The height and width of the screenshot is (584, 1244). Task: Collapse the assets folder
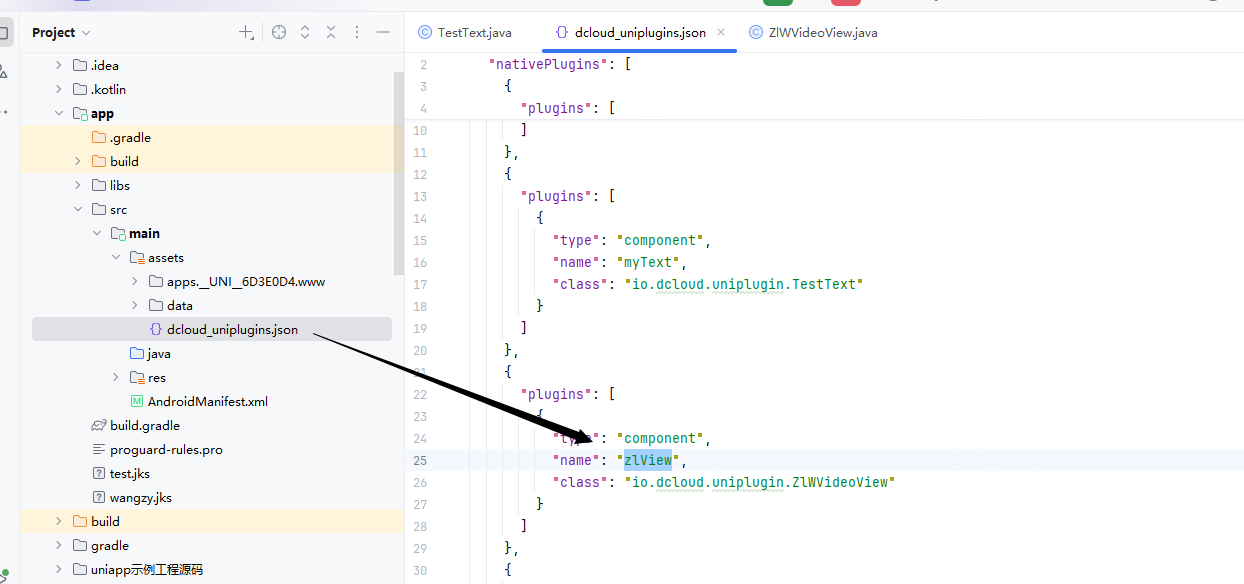pos(116,258)
